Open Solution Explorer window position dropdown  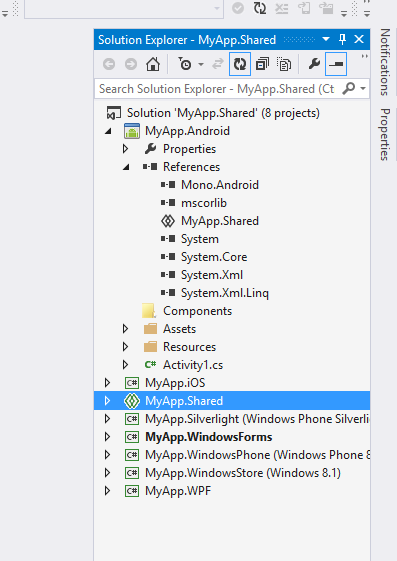pos(326,39)
